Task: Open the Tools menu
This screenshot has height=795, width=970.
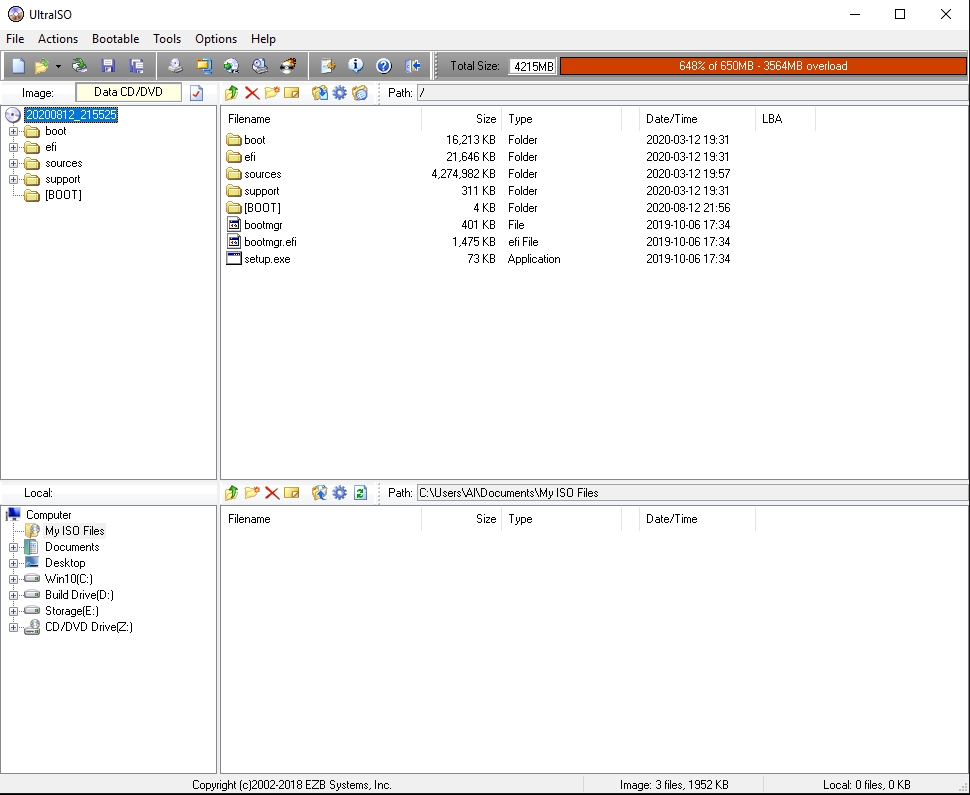Action: click(x=167, y=39)
